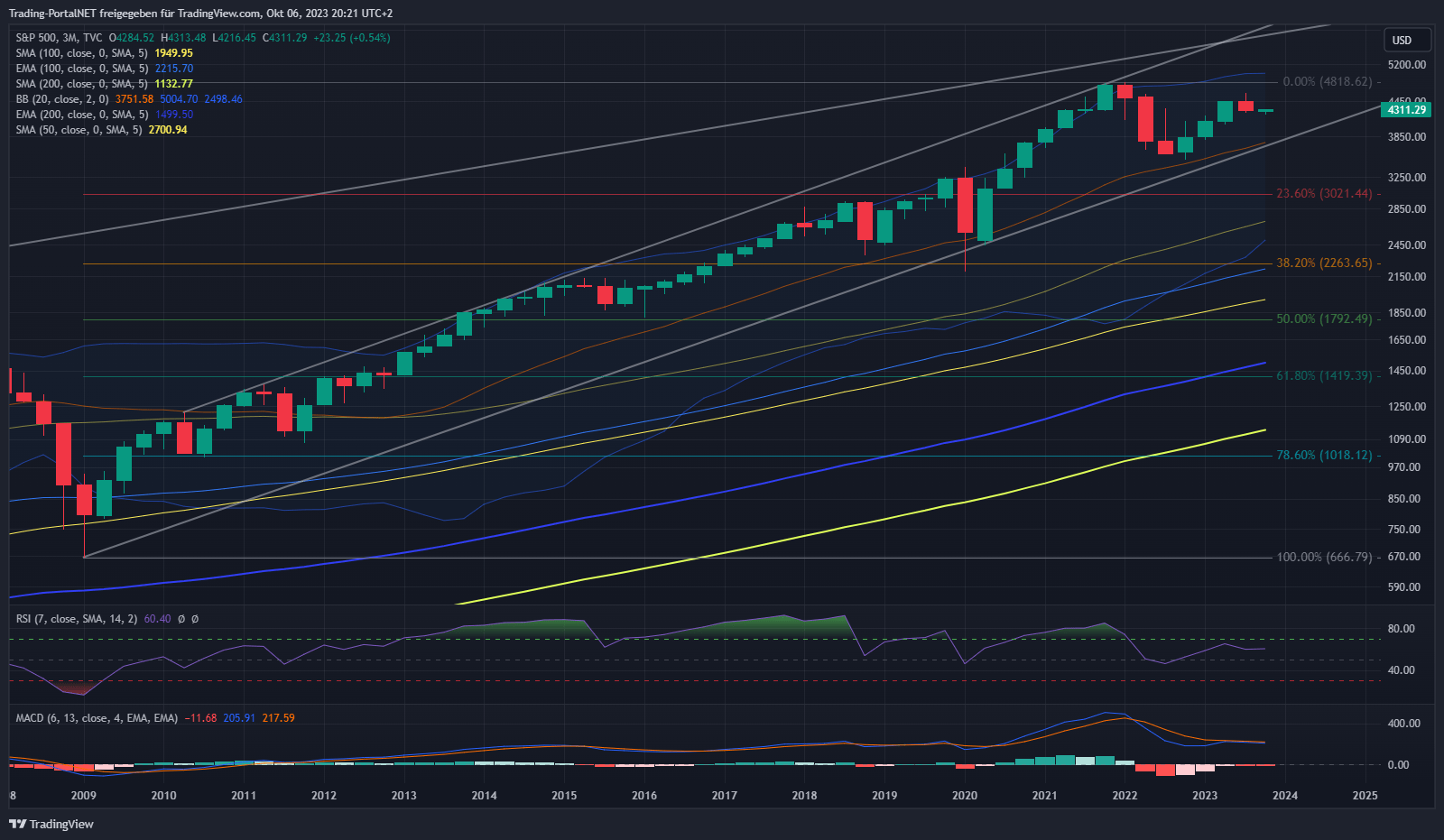Click the 100.00% (666.79) Fibonacci label
This screenshot has width=1444, height=840.
tap(1323, 558)
